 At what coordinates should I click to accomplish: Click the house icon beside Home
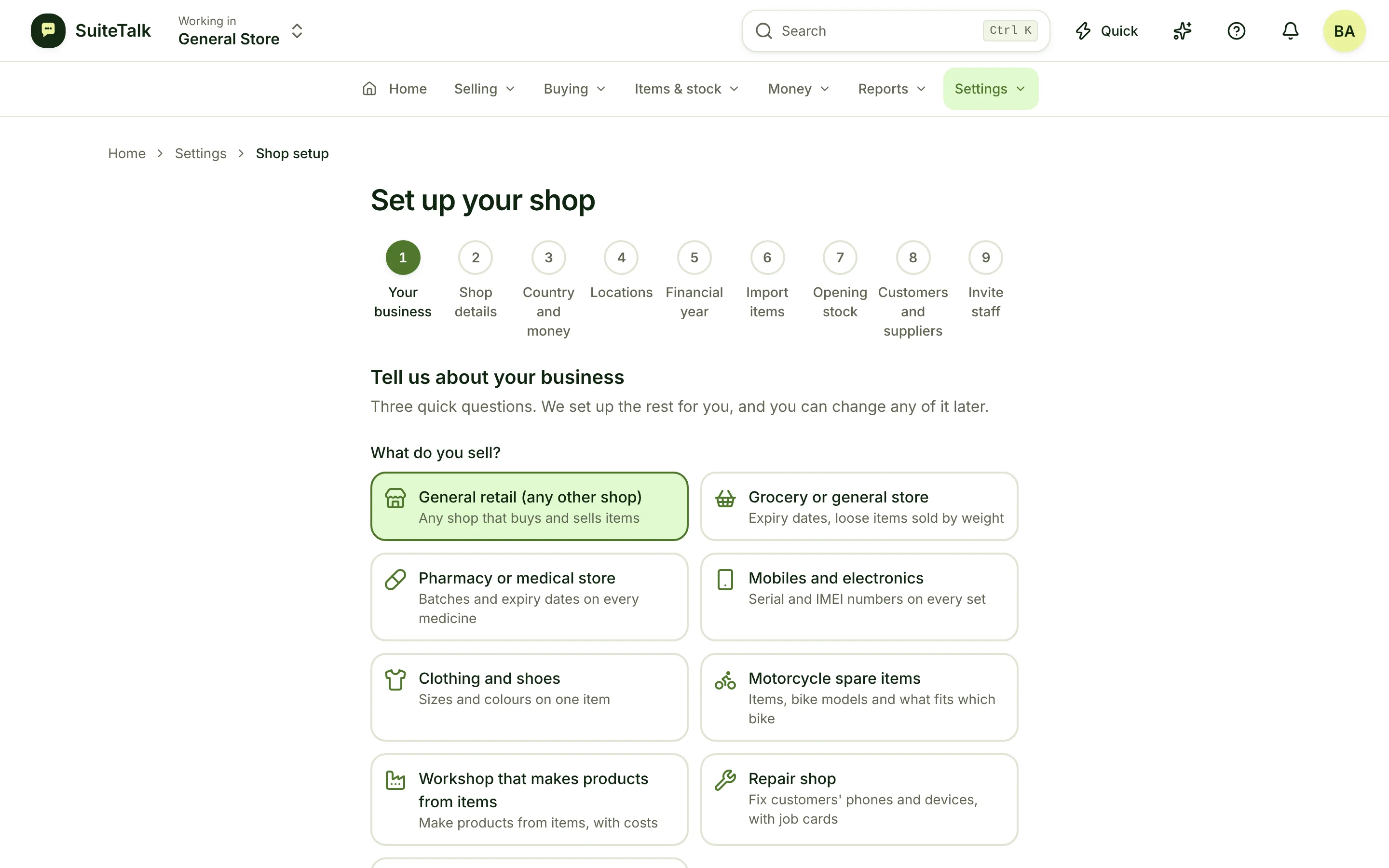[369, 89]
